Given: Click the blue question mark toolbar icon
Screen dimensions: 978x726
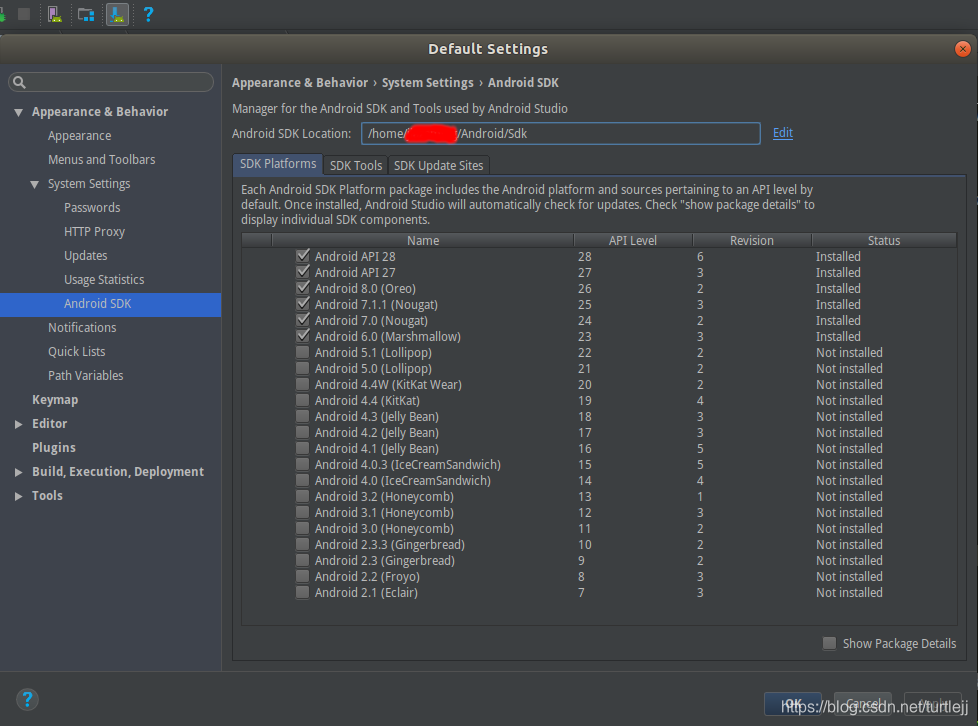Looking at the screenshot, I should (x=148, y=14).
